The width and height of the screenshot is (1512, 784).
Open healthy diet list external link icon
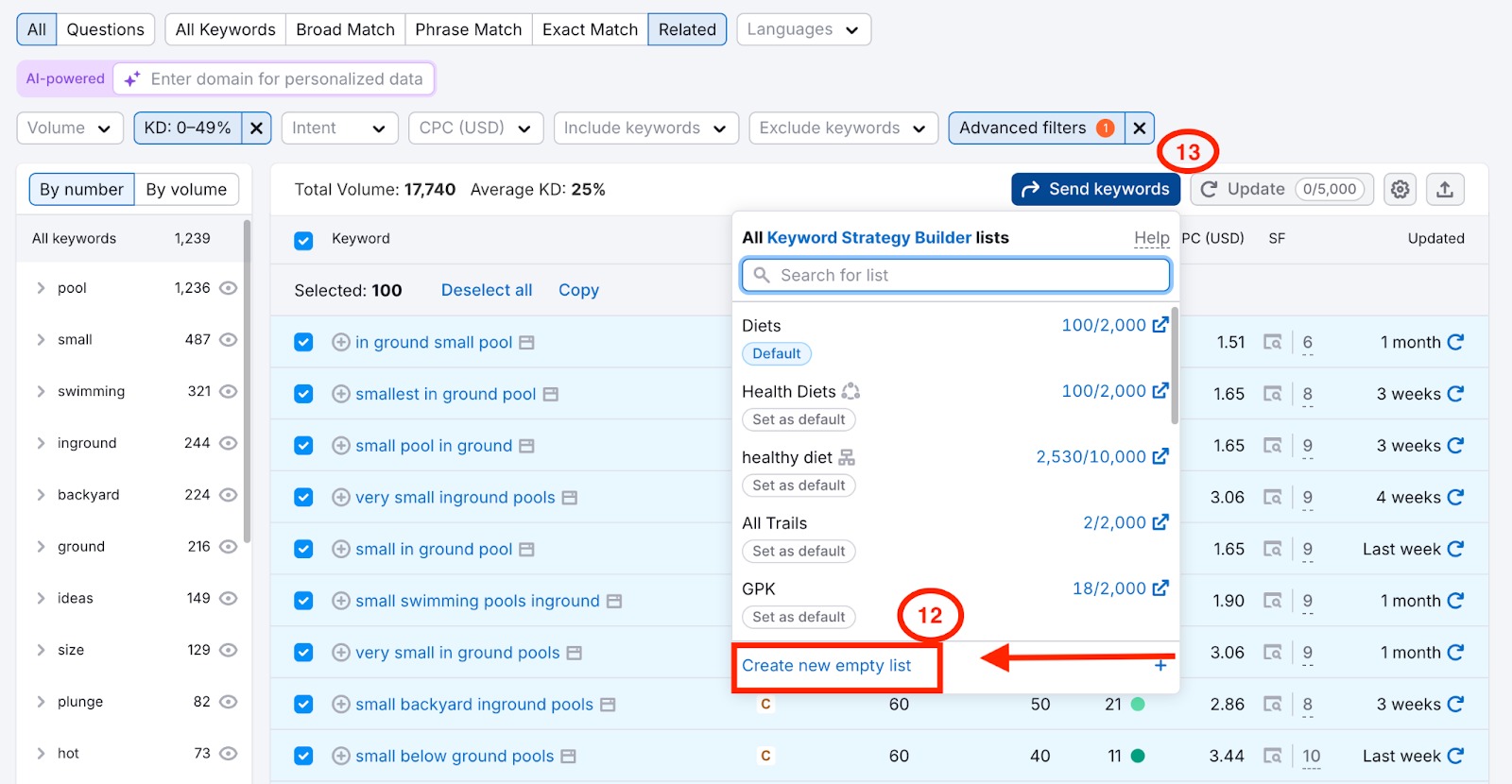(1160, 456)
